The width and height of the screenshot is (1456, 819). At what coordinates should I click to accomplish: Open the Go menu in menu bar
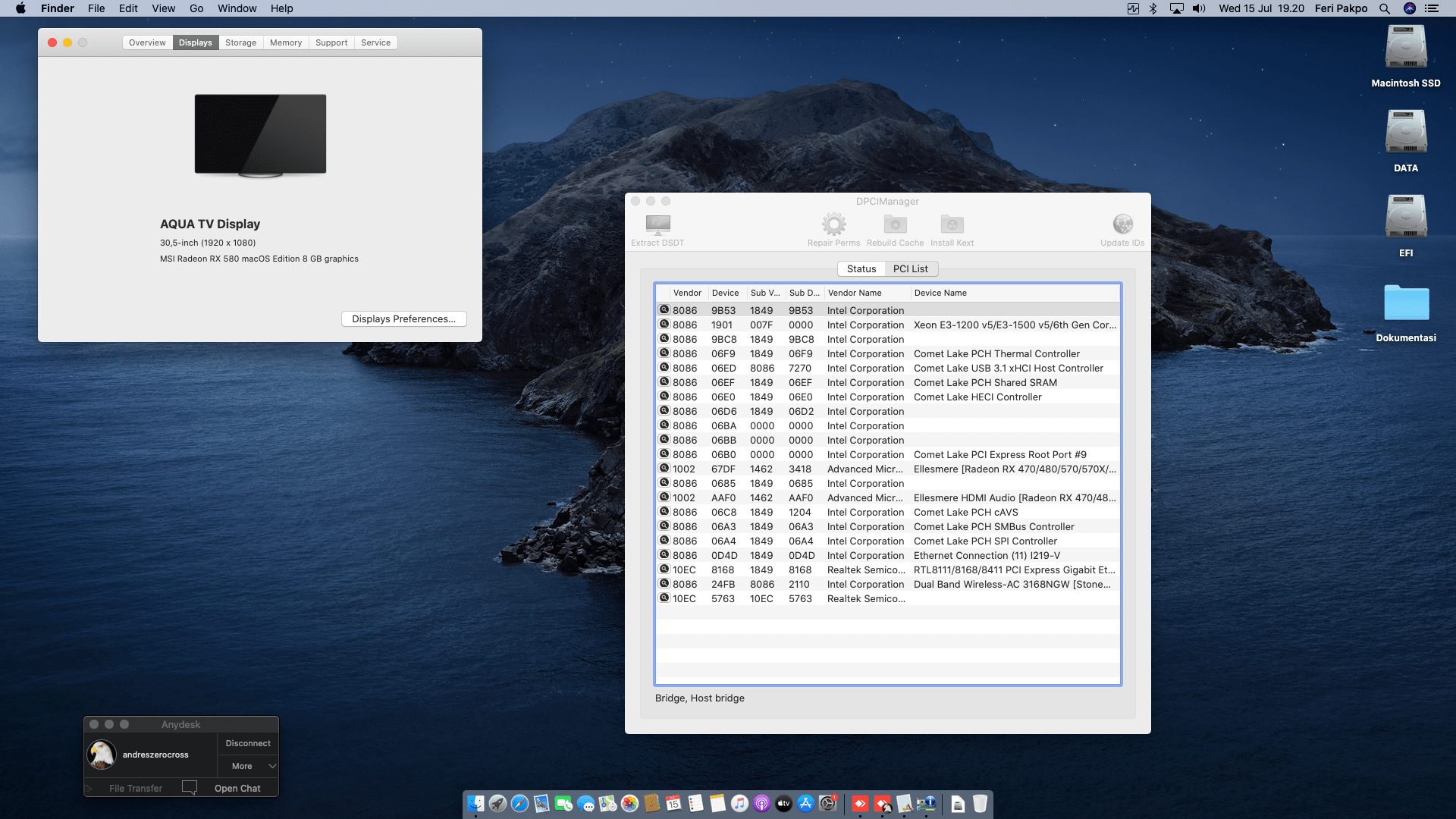(x=196, y=8)
